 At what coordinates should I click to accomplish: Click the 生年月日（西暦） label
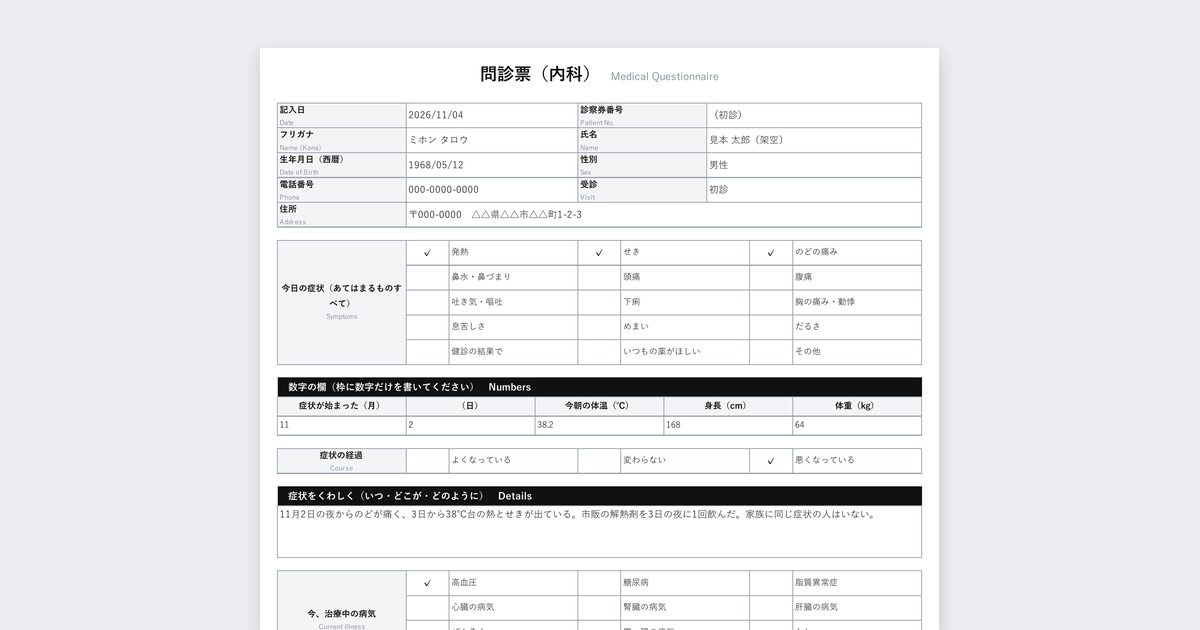tap(342, 165)
